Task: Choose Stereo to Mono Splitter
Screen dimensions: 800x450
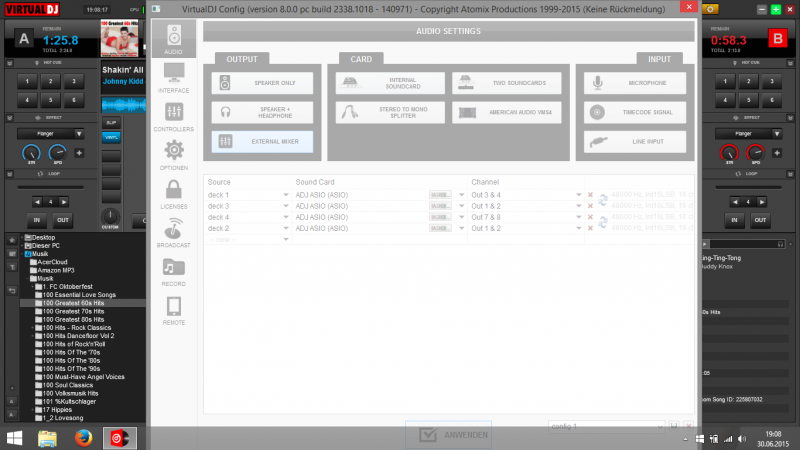Action: [x=390, y=112]
